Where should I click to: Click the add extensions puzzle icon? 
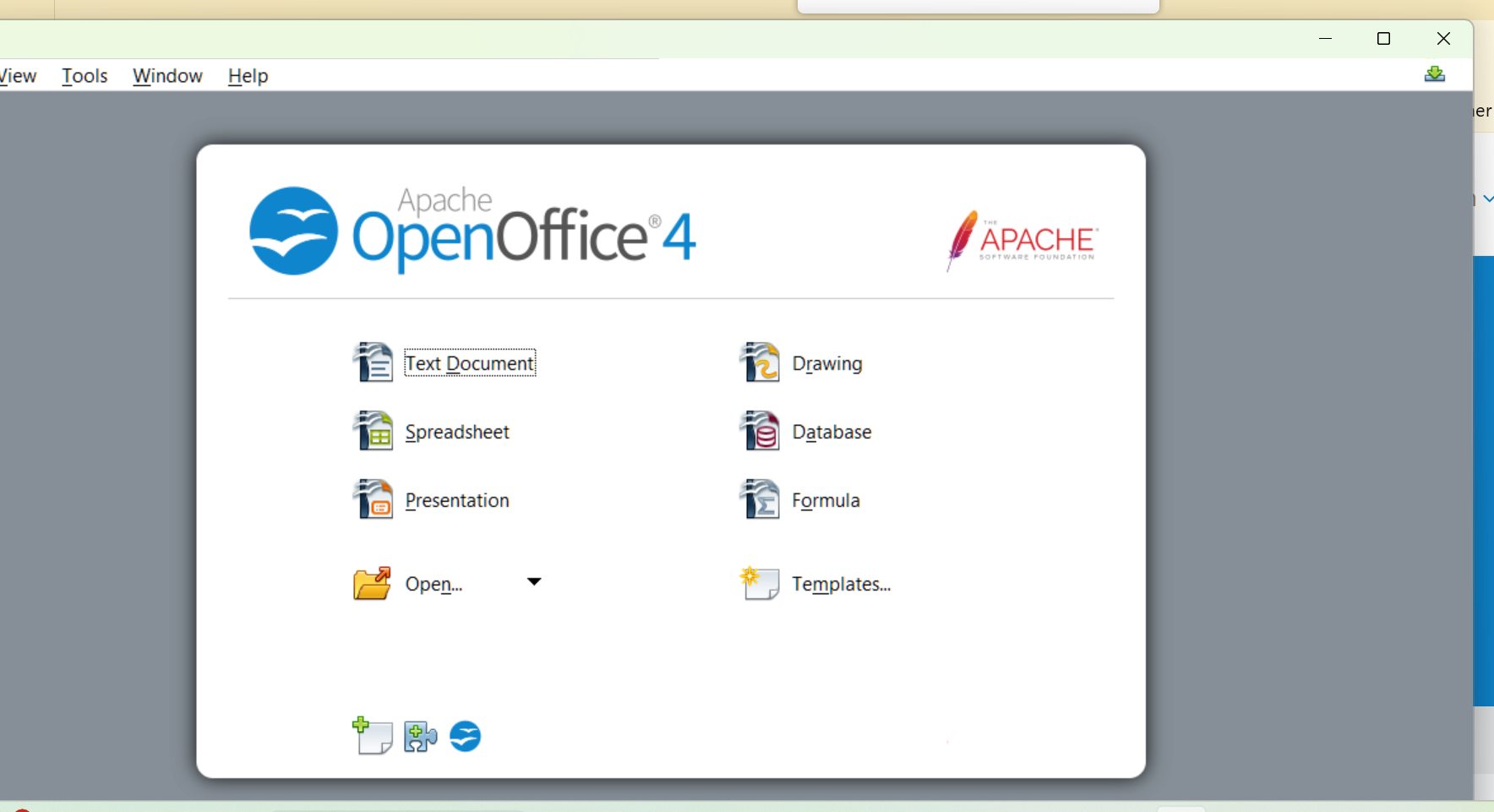click(x=420, y=737)
